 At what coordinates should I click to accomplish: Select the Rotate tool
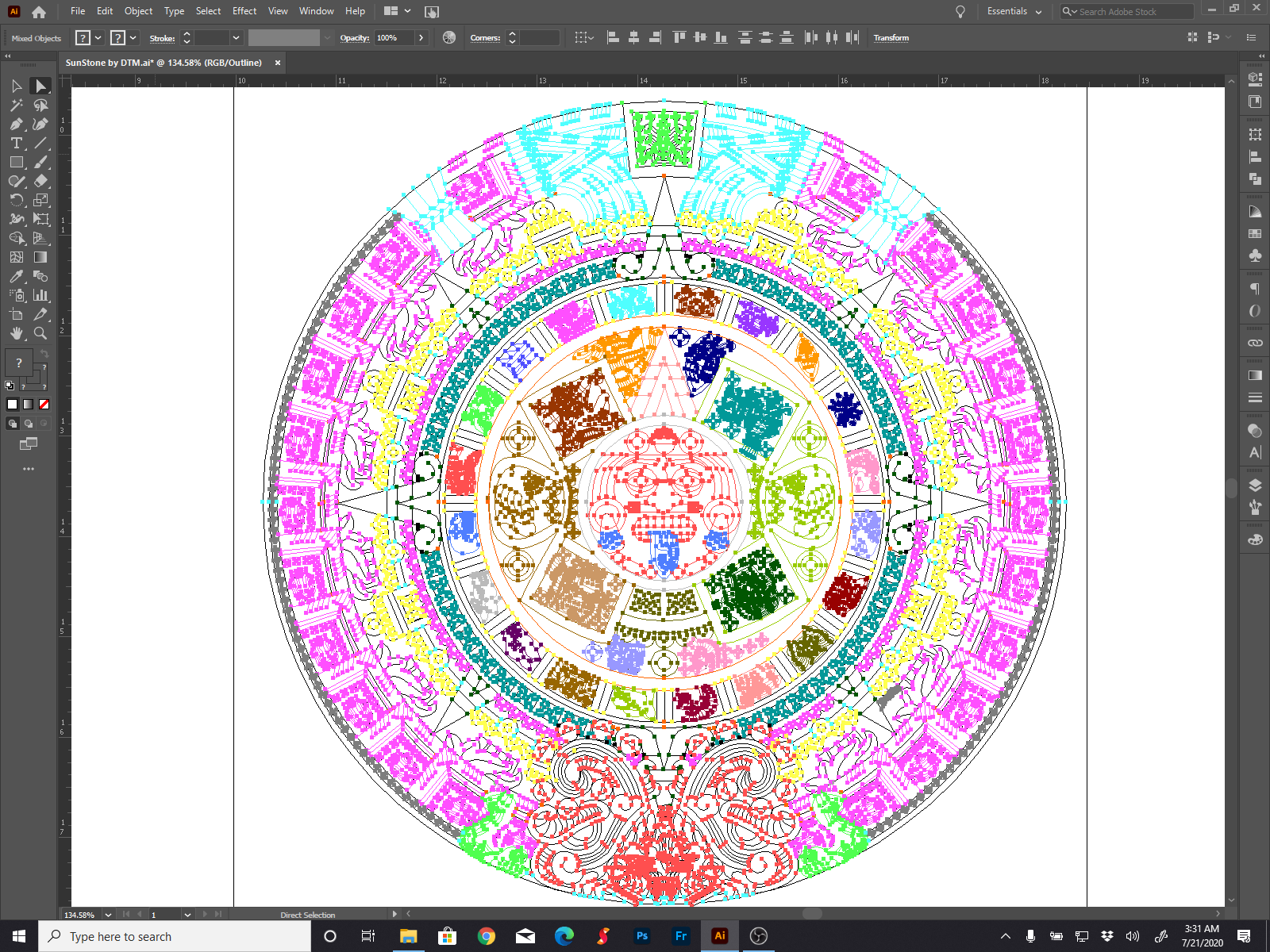pos(17,200)
